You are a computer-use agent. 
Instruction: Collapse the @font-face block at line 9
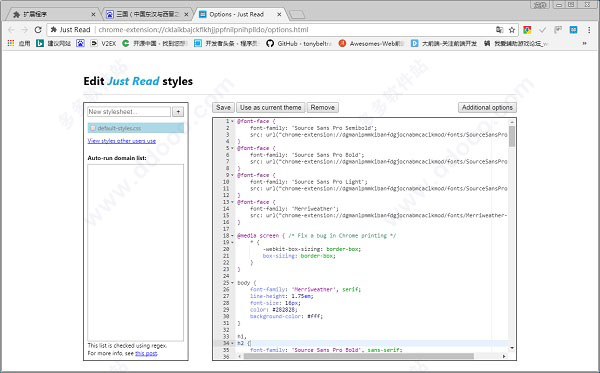pyautogui.click(x=232, y=175)
